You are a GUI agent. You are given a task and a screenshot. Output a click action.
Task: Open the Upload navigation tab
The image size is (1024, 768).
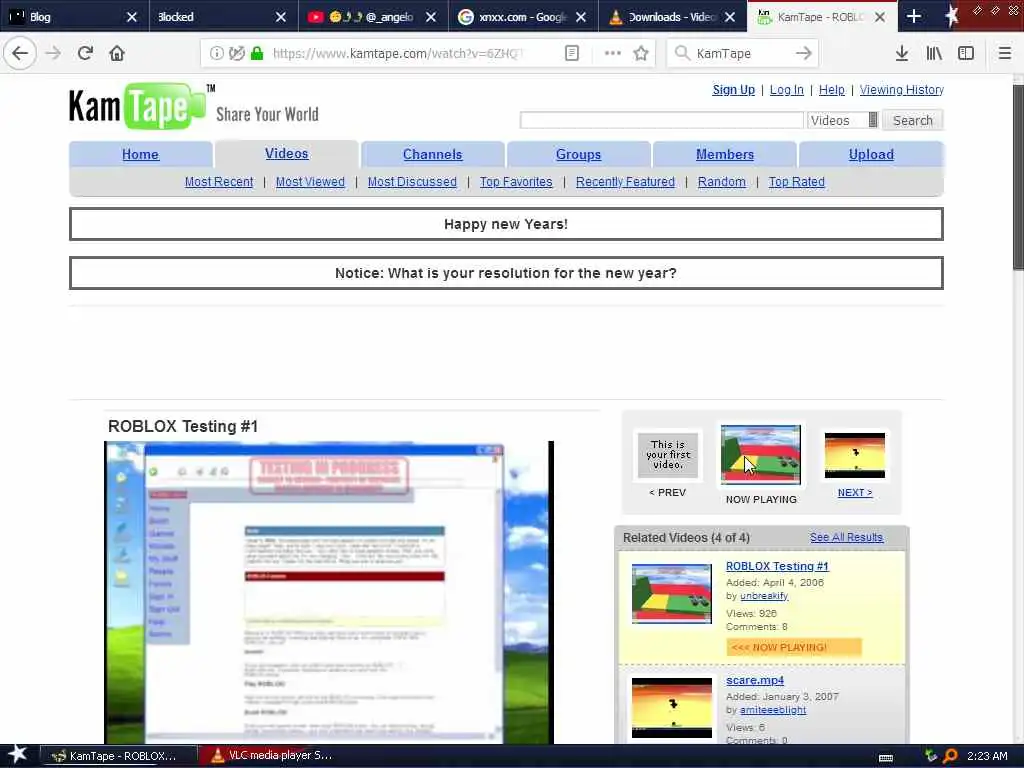pyautogui.click(x=871, y=155)
